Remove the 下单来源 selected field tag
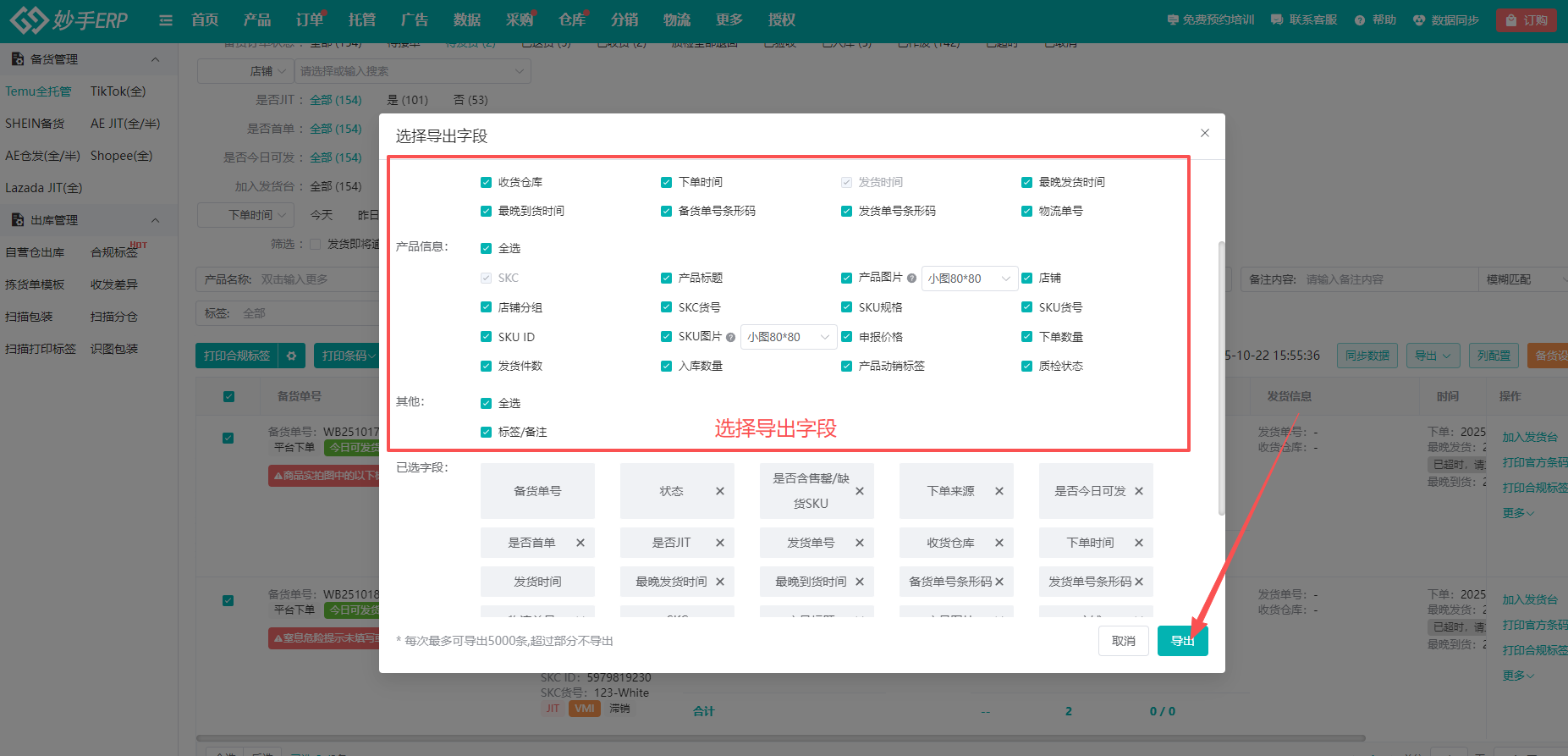The width and height of the screenshot is (1568, 756). [x=999, y=491]
